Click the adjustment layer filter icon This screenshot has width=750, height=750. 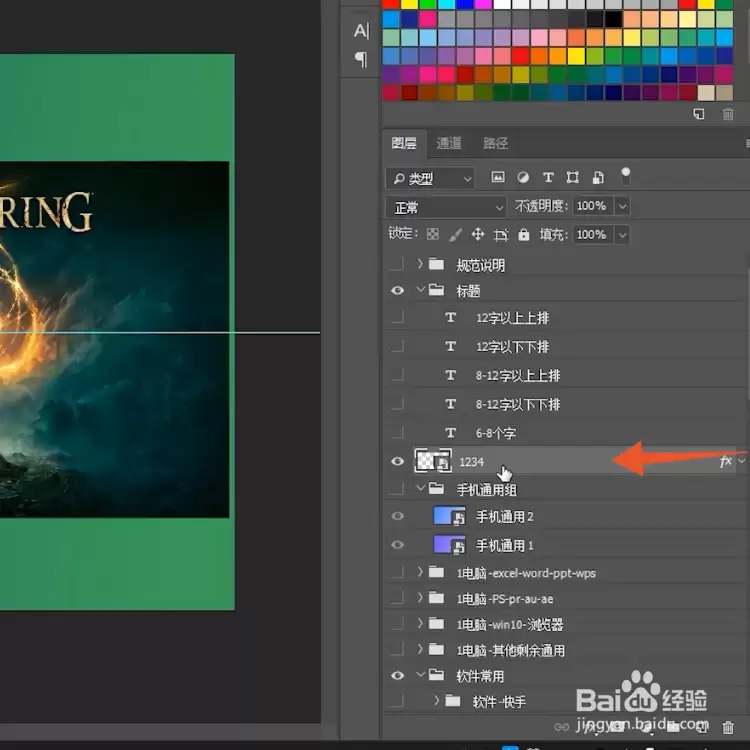[x=523, y=177]
